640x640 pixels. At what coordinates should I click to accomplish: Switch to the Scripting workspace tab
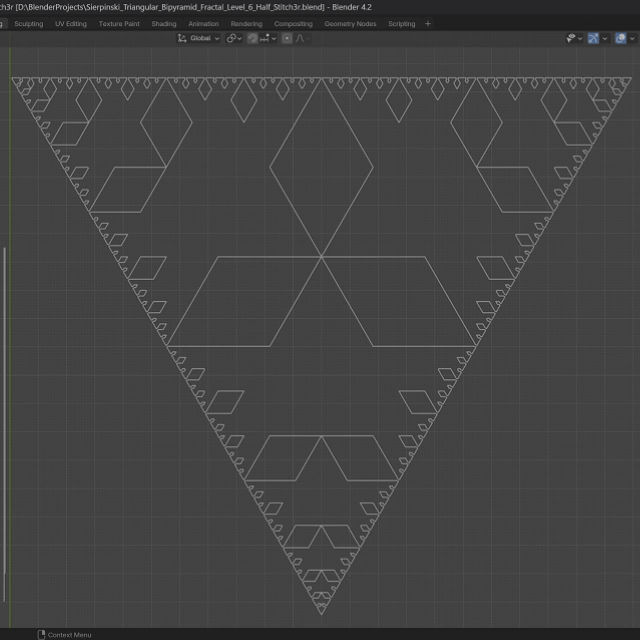401,23
